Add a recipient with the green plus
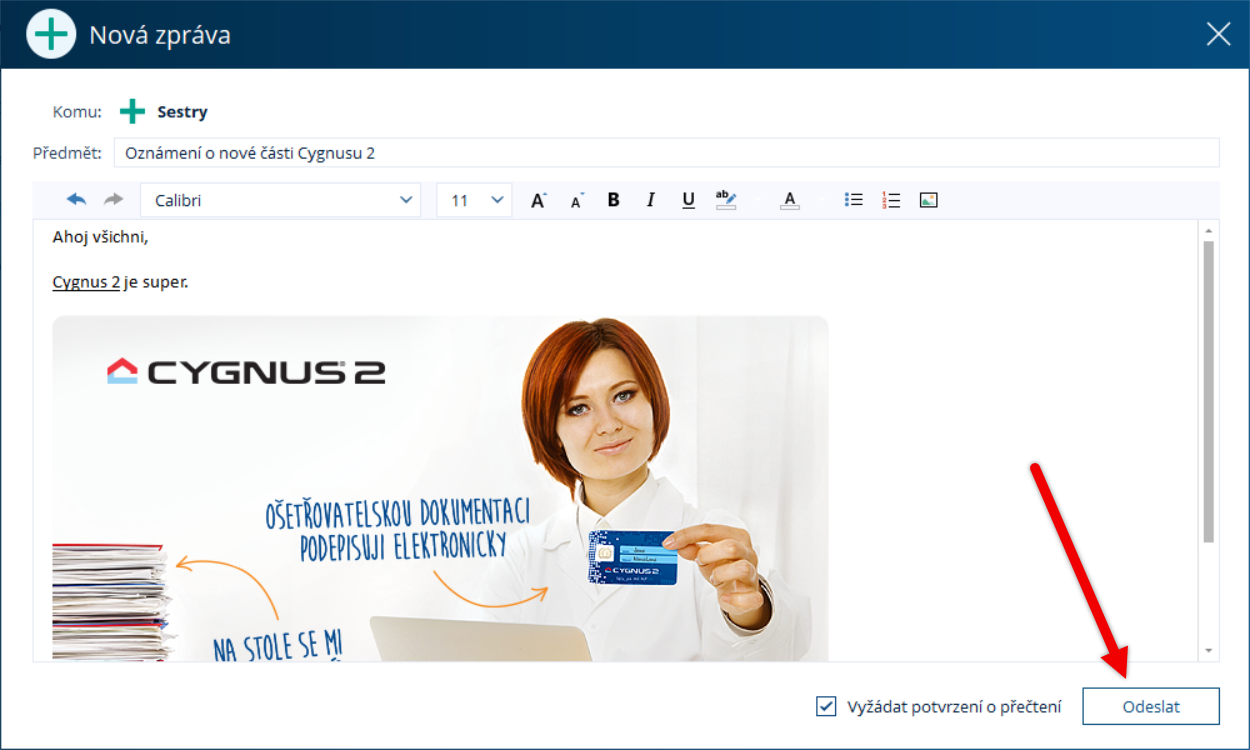Viewport: 1250px width, 750px height. (x=132, y=112)
